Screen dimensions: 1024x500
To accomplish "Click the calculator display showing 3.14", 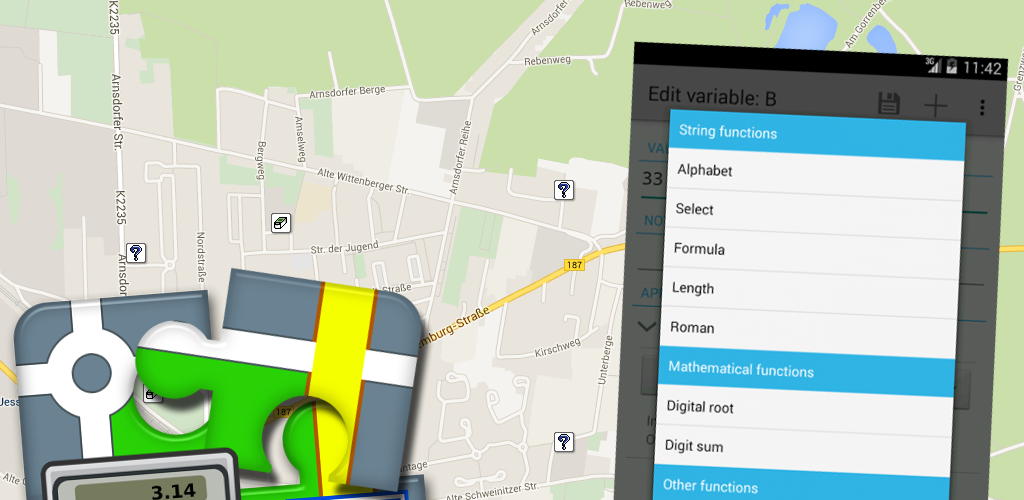I will [x=140, y=490].
